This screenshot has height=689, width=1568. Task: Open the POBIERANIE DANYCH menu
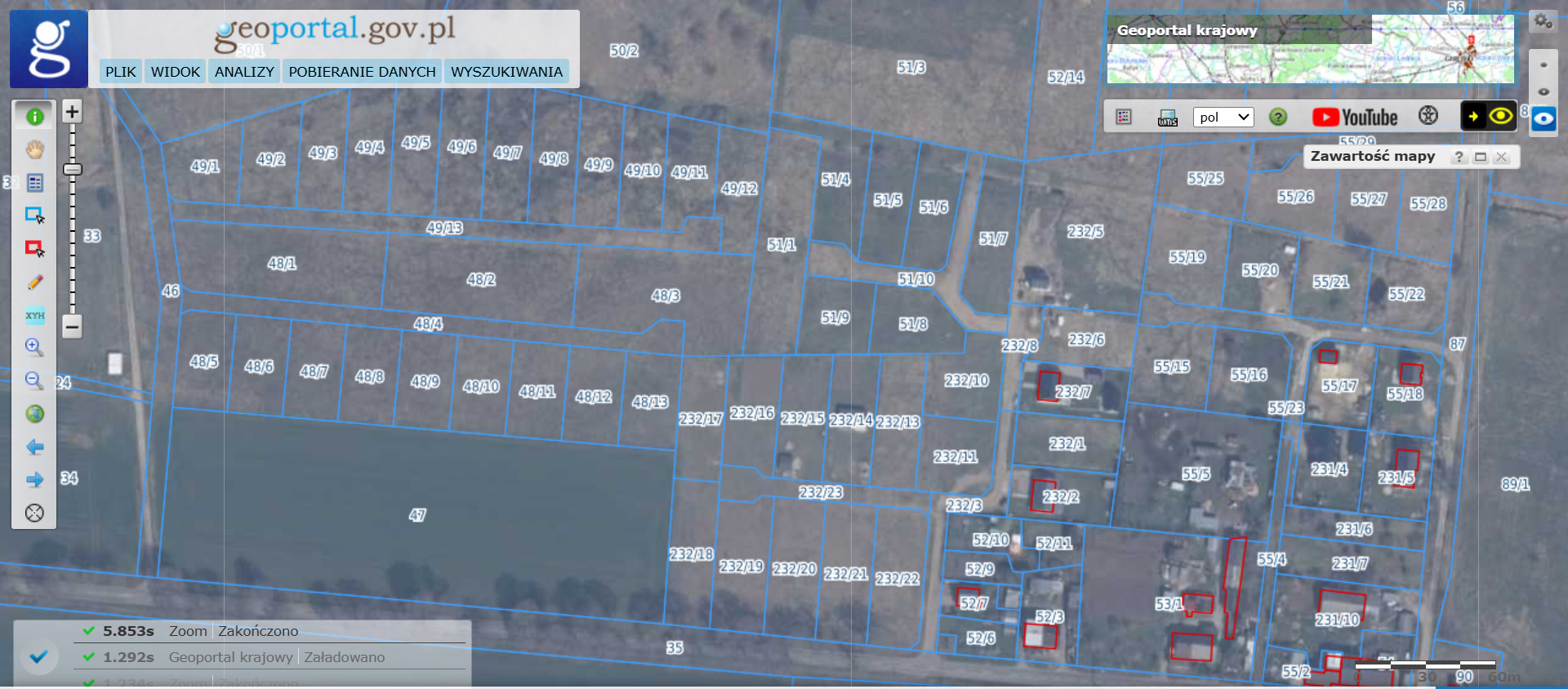(362, 72)
